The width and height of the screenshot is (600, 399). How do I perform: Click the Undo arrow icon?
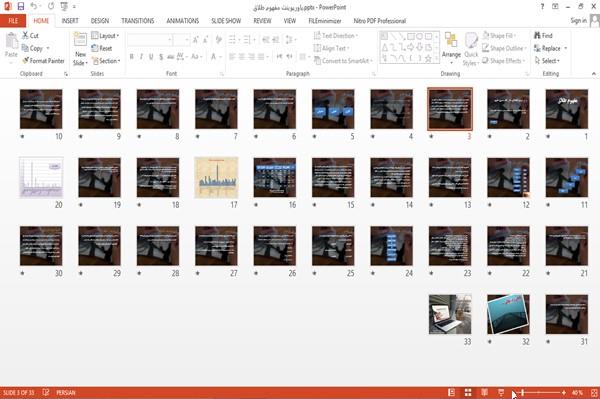pyautogui.click(x=34, y=7)
